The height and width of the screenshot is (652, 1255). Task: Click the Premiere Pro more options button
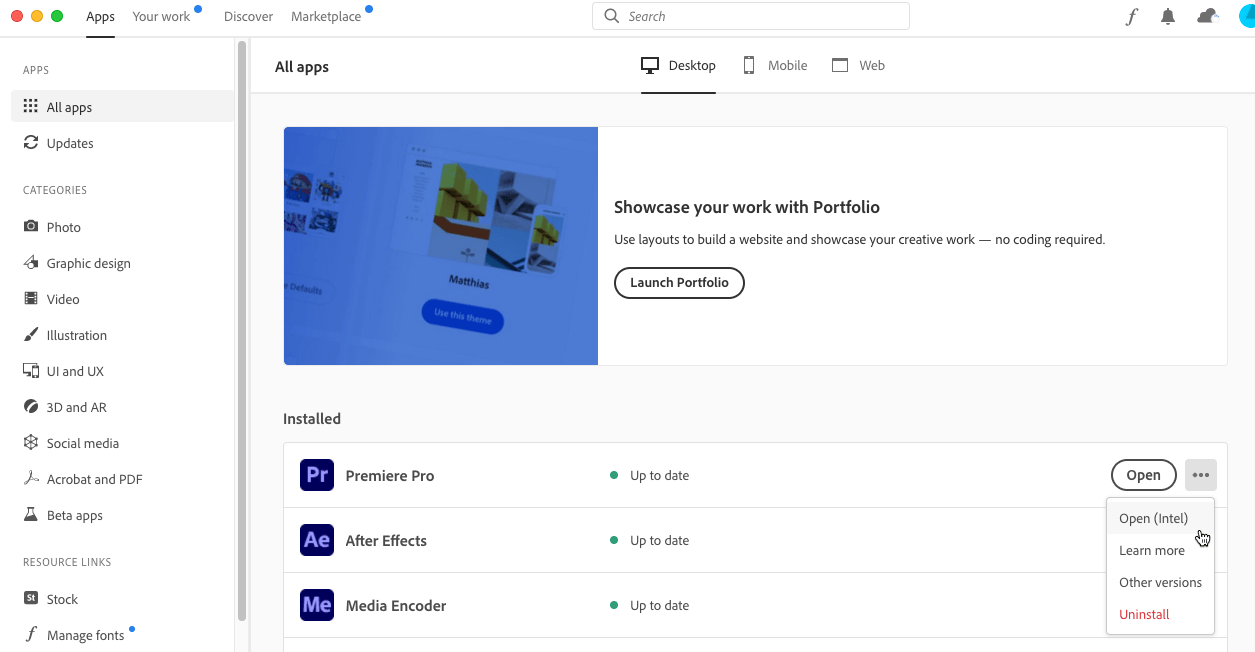[1200, 475]
